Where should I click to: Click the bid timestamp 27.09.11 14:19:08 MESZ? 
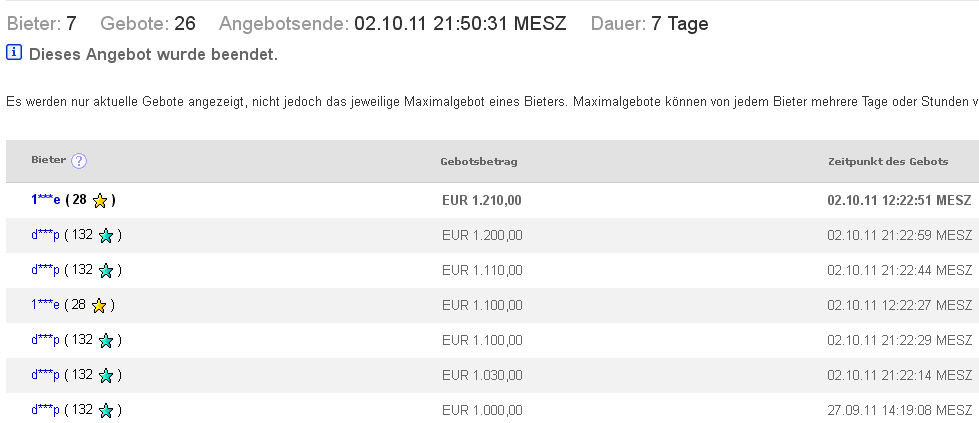pos(899,410)
